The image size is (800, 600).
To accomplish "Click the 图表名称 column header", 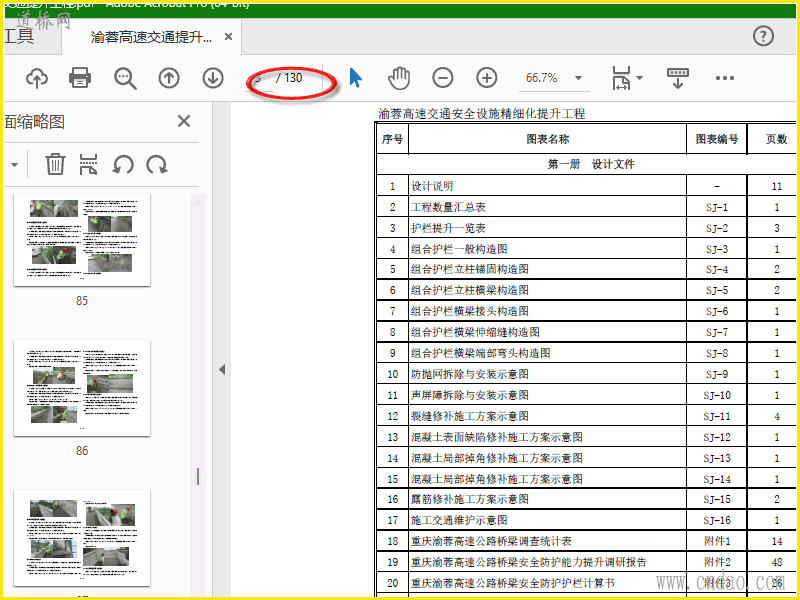I will click(x=547, y=139).
